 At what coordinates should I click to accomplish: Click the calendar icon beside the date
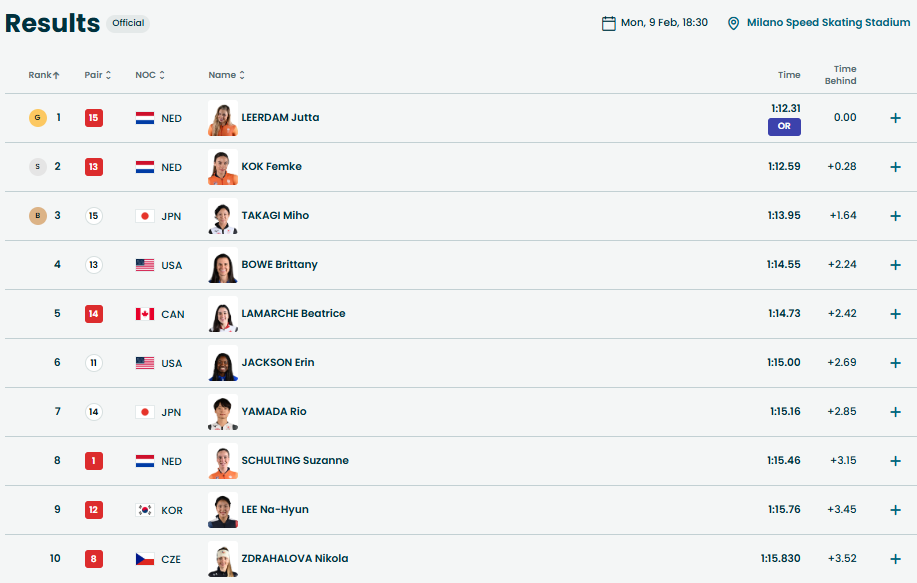pos(608,23)
